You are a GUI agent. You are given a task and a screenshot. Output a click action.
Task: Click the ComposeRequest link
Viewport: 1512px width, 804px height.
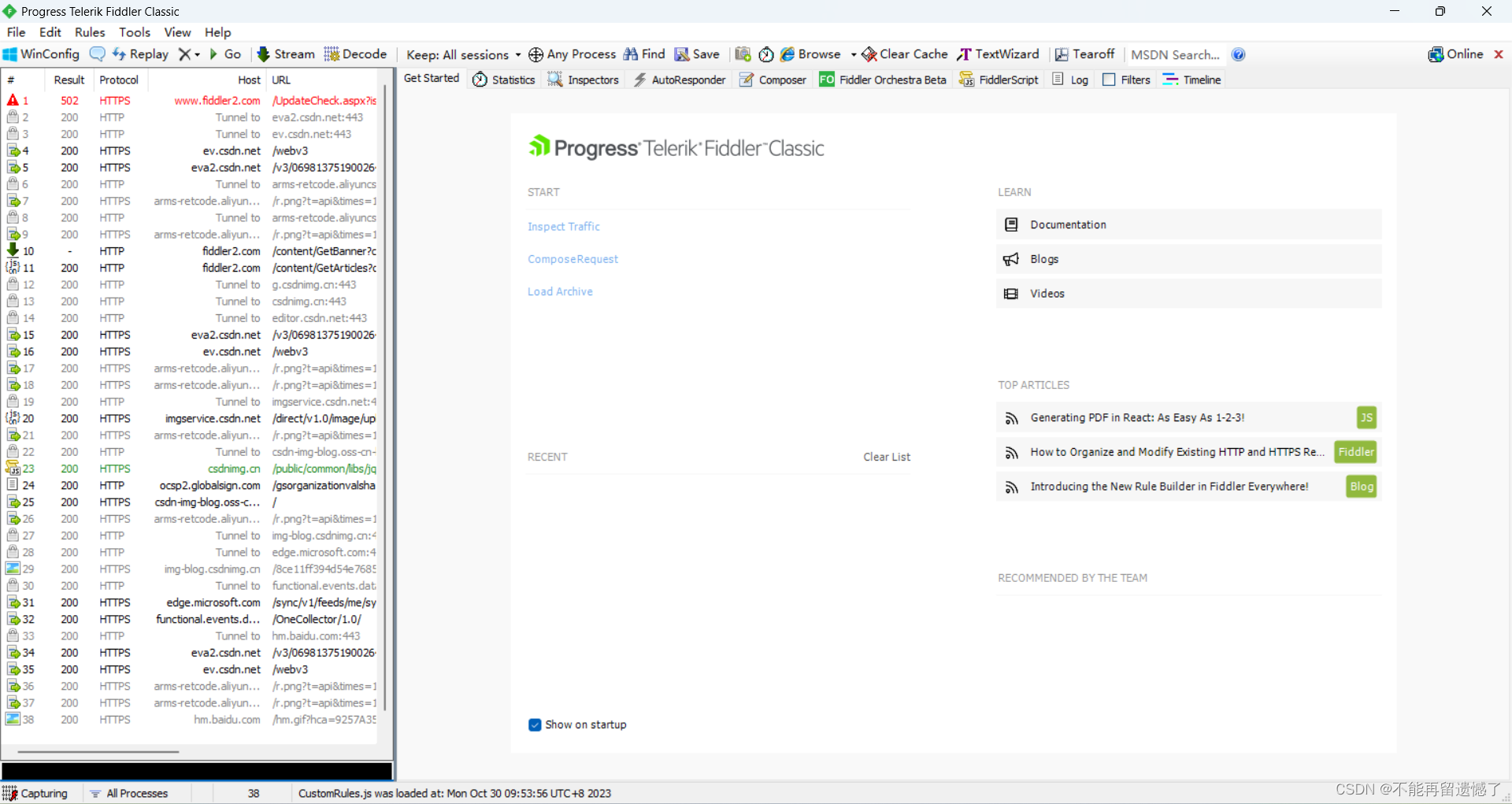coord(573,259)
